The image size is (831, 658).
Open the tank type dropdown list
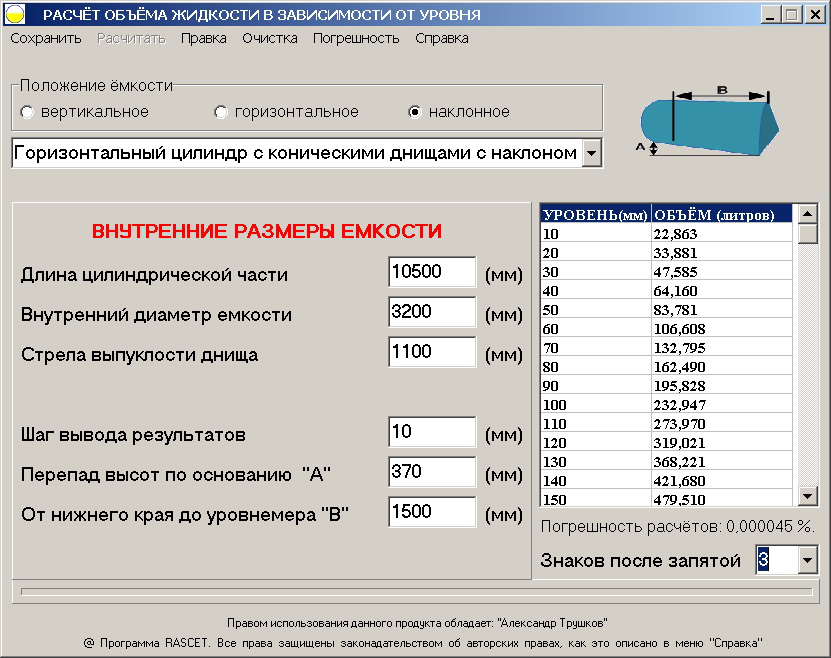pyautogui.click(x=592, y=153)
